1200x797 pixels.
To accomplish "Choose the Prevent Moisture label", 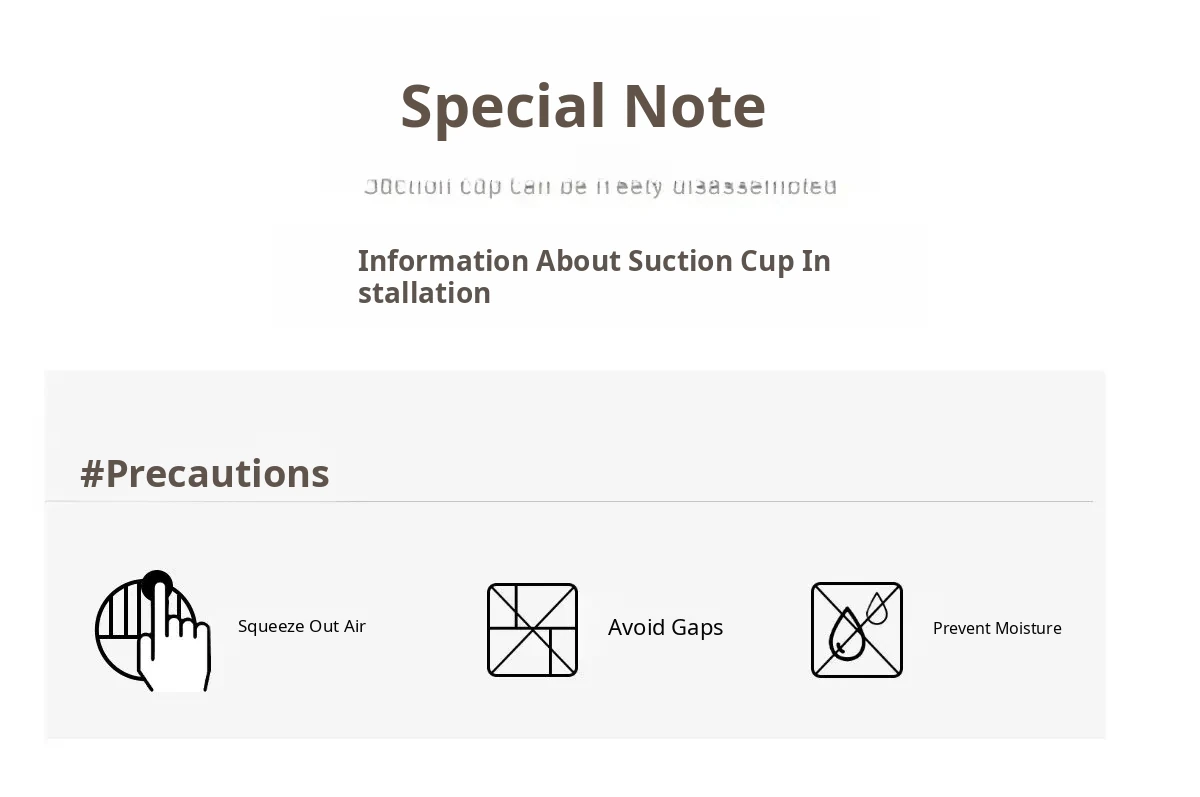I will pyautogui.click(x=997, y=628).
